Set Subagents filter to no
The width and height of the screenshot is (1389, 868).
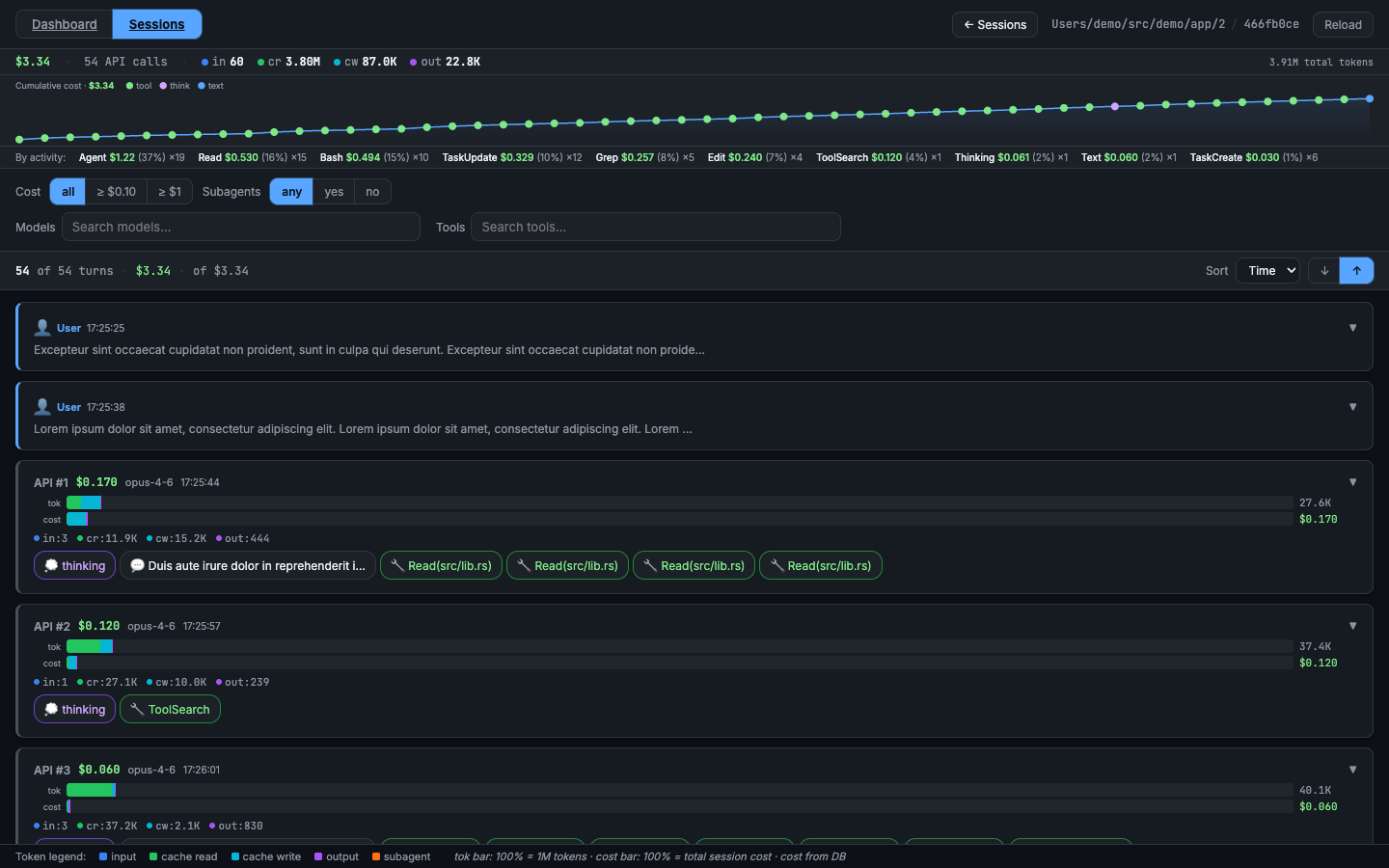(x=372, y=192)
